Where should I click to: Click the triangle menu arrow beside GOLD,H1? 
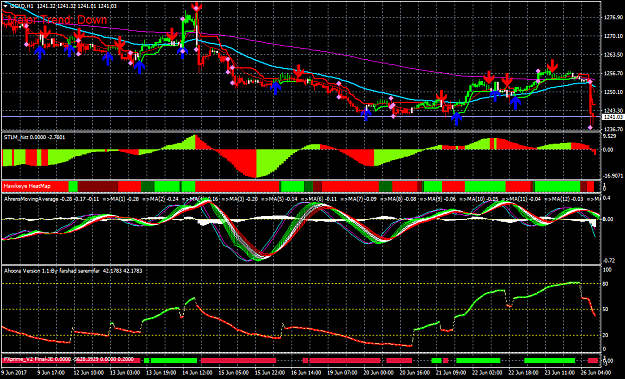point(5,6)
